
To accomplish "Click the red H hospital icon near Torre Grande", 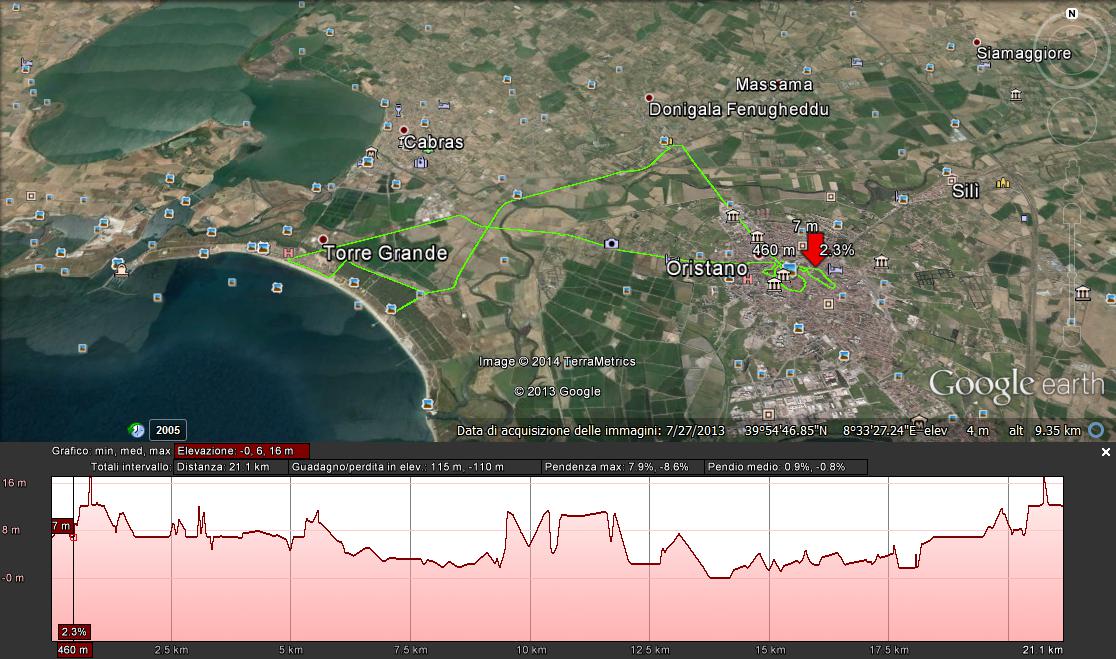I will click(289, 254).
